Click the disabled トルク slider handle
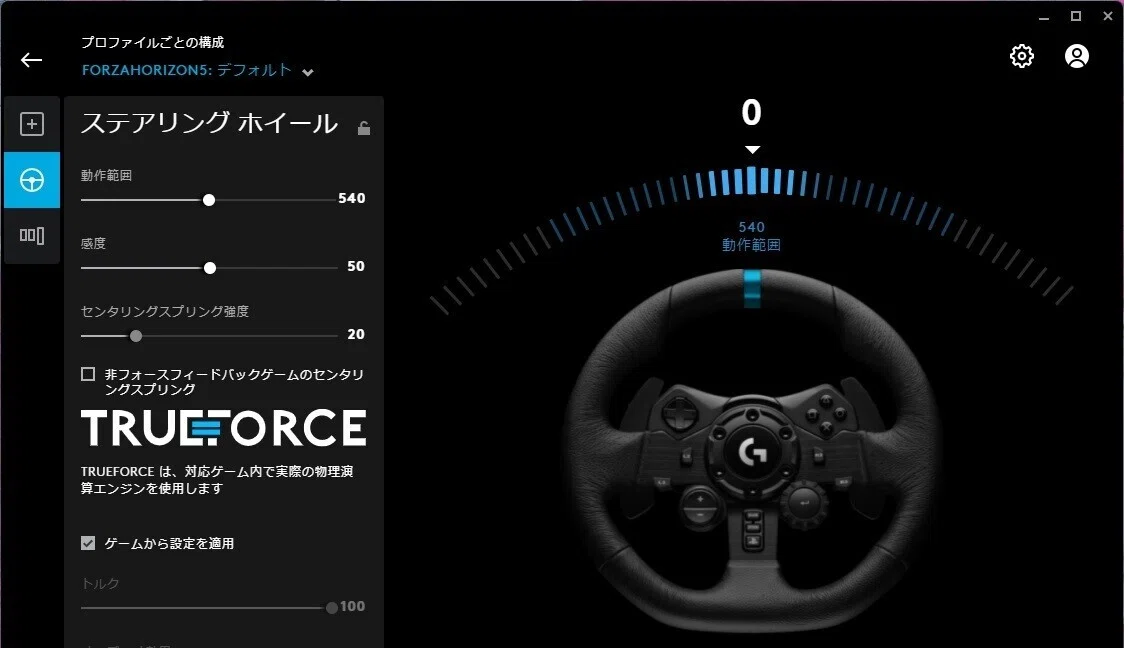The image size is (1124, 648). [x=331, y=608]
